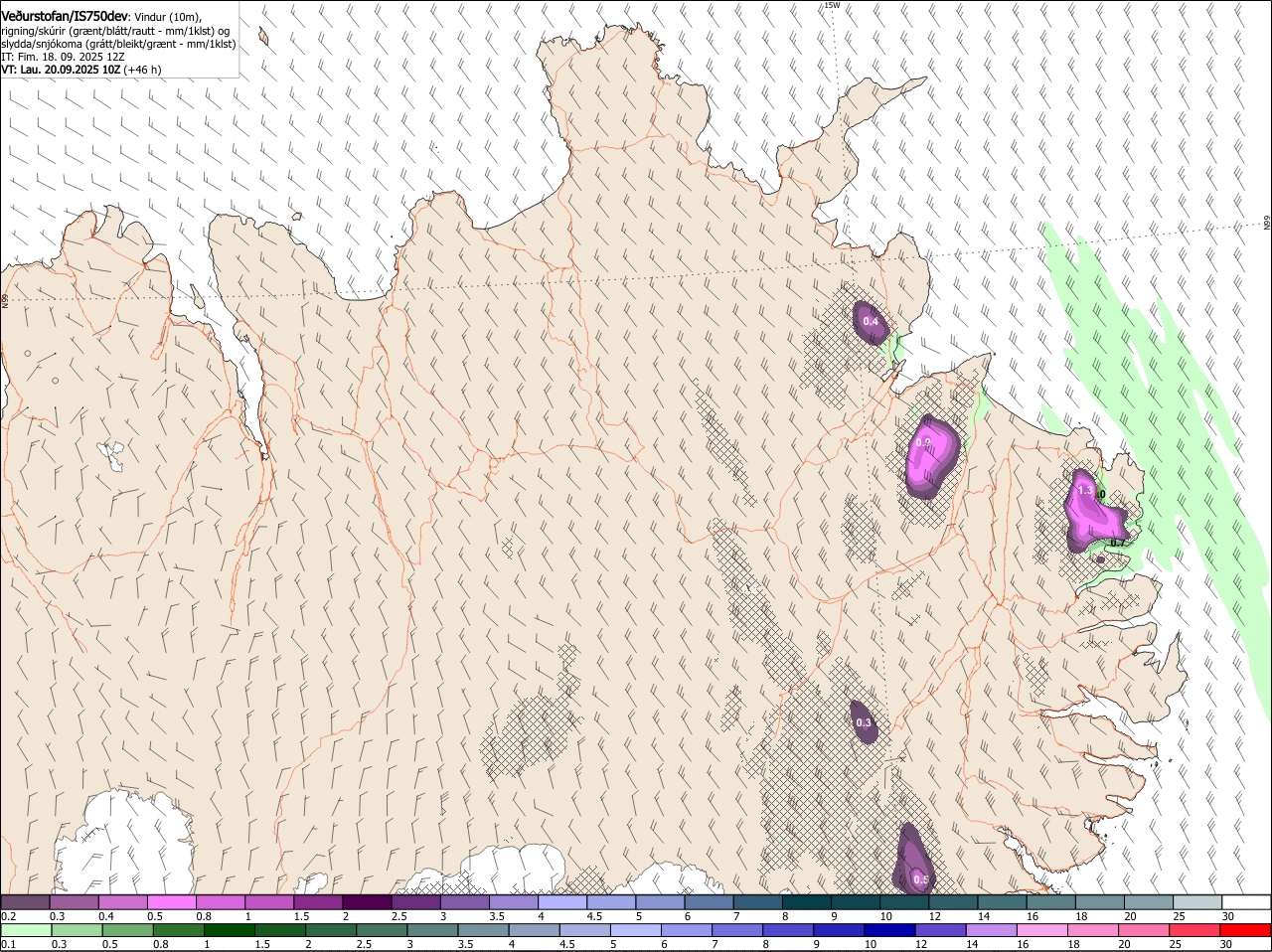Click the 3.5 grey-blue rain scale swatch
The height and width of the screenshot is (952, 1272).
pos(485,931)
